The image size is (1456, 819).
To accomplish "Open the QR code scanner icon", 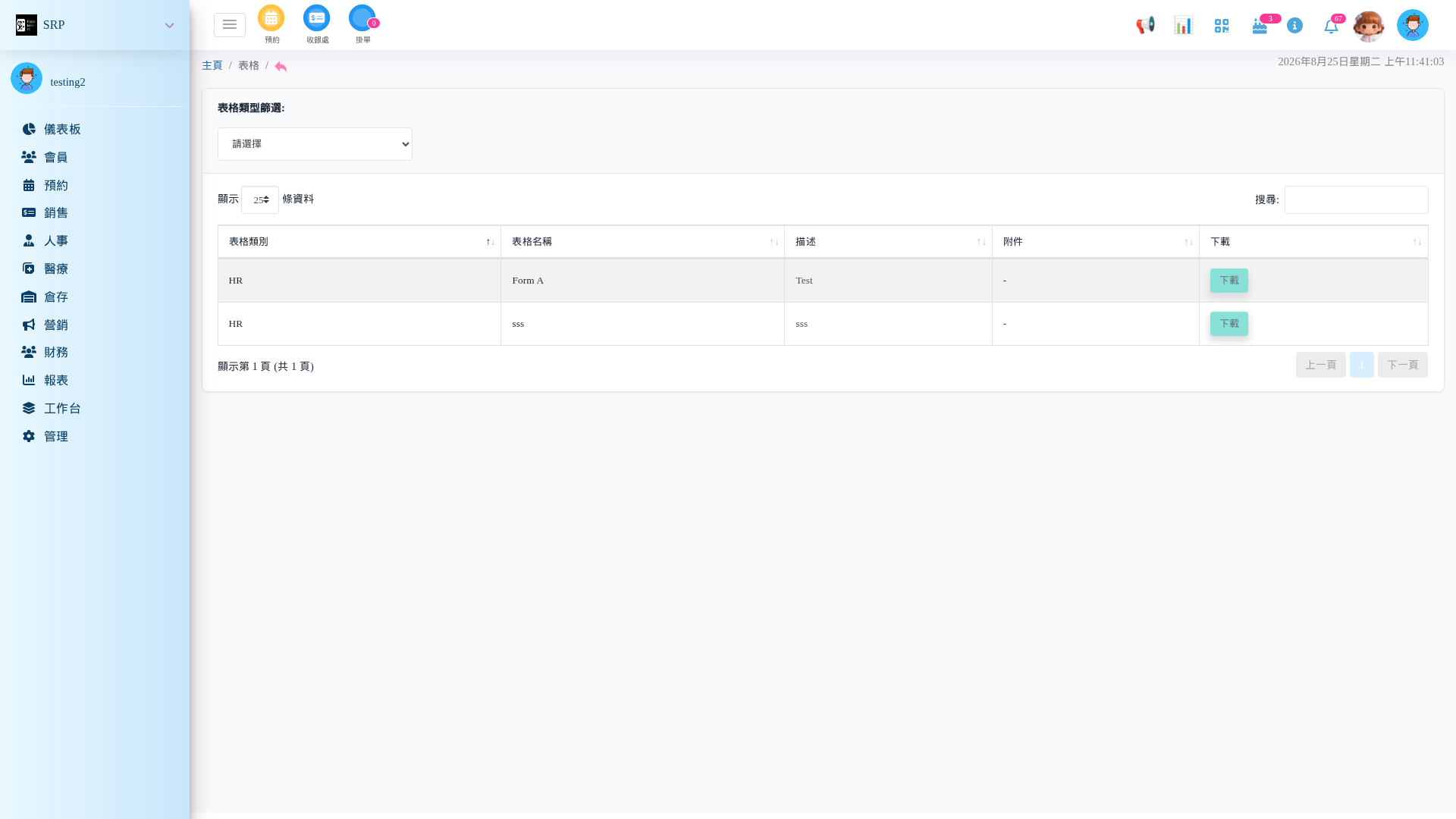I will coord(1221,26).
